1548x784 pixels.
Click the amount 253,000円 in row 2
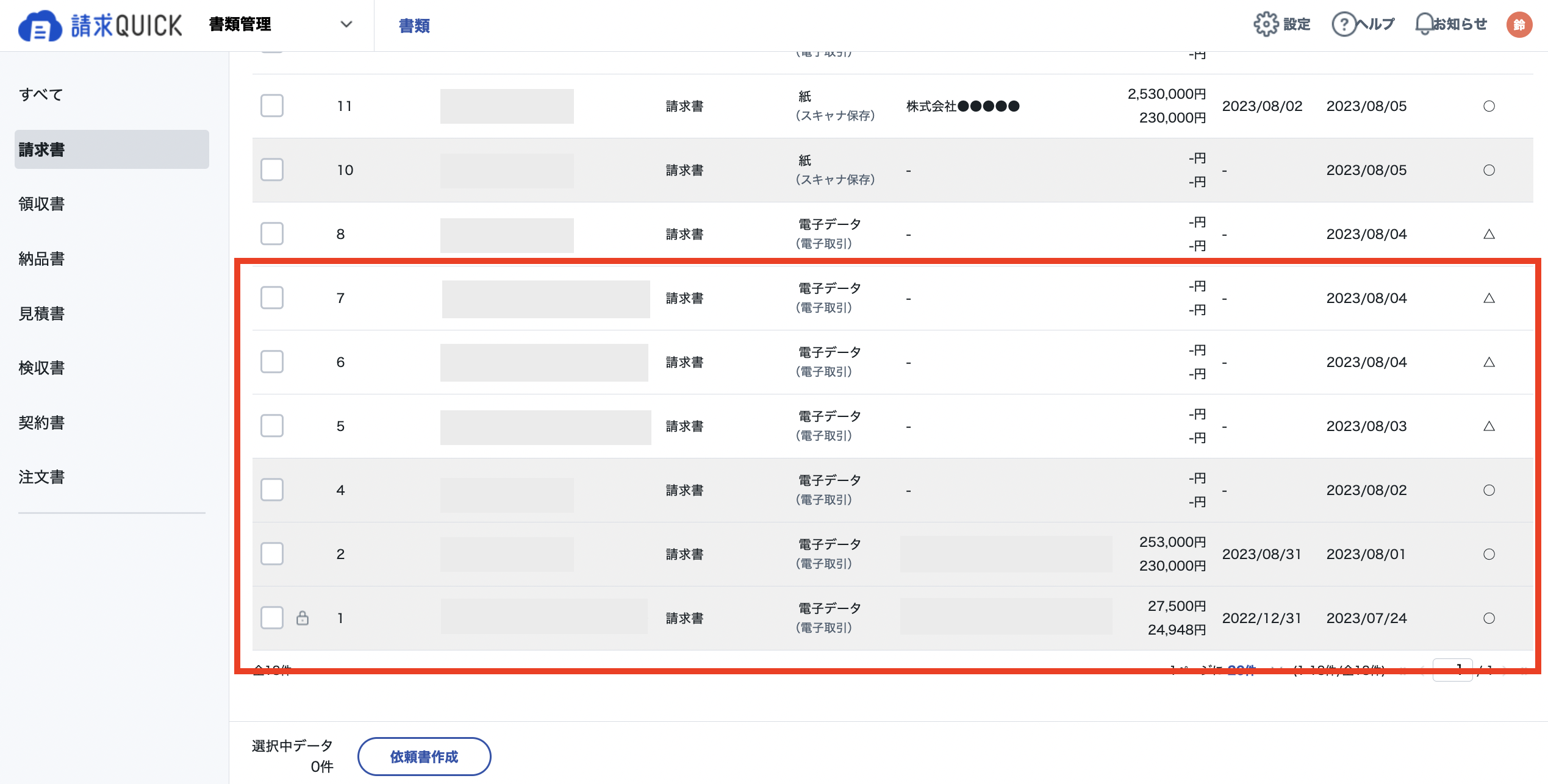(1172, 542)
